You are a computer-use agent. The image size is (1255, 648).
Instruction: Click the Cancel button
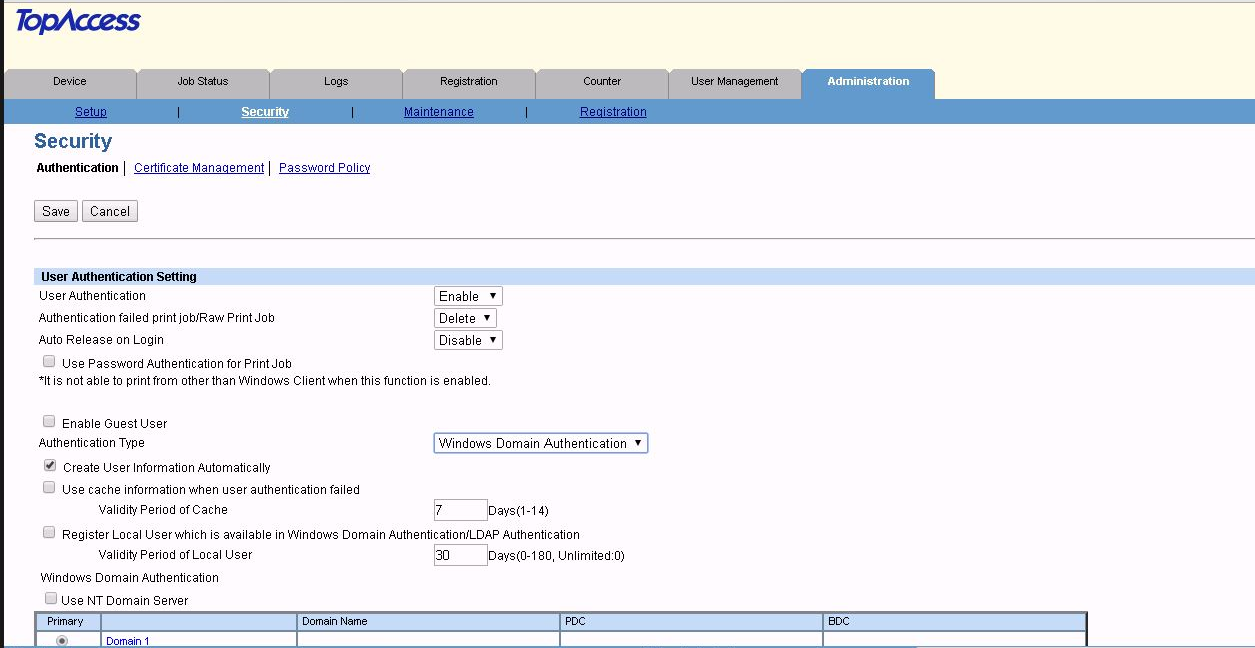(x=110, y=211)
